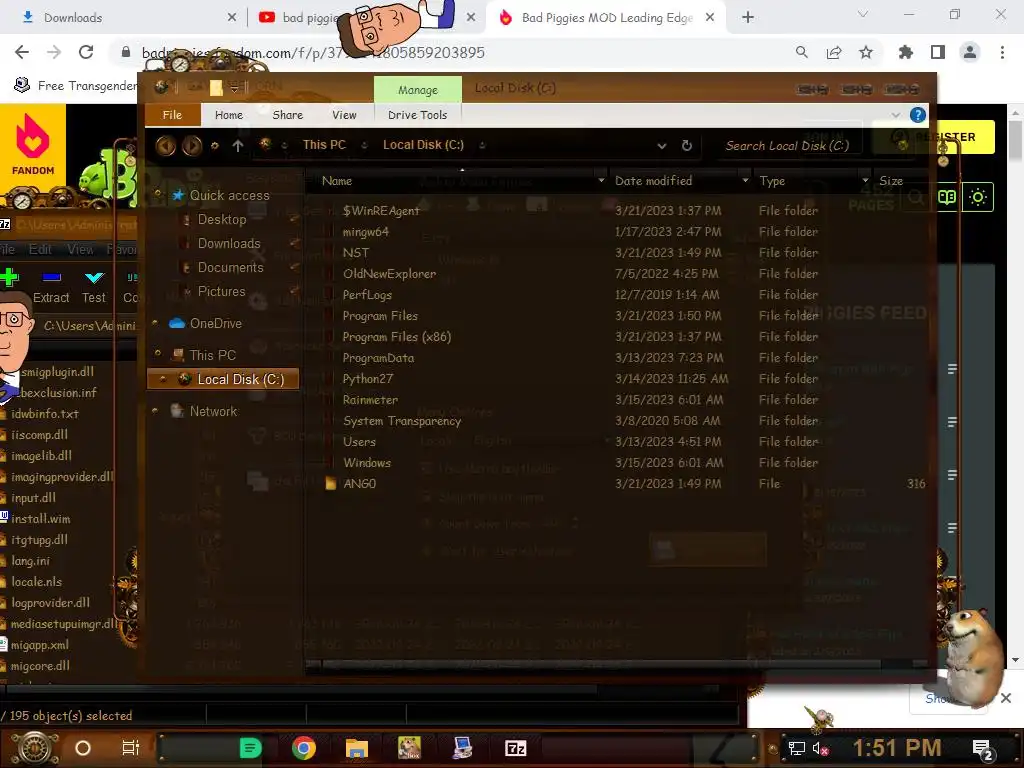This screenshot has width=1024, height=768.
Task: Open Type column filter dropdown
Action: pos(865,181)
